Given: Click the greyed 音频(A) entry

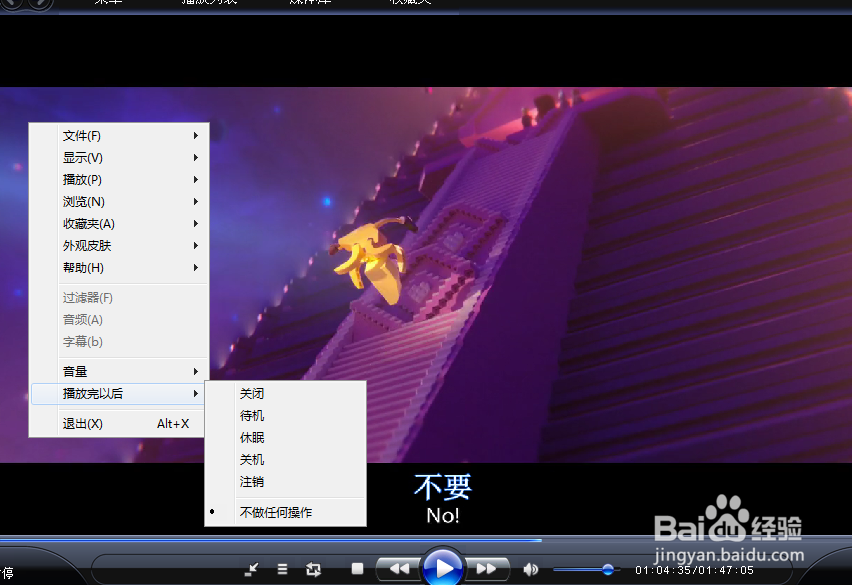Looking at the screenshot, I should click(119, 320).
